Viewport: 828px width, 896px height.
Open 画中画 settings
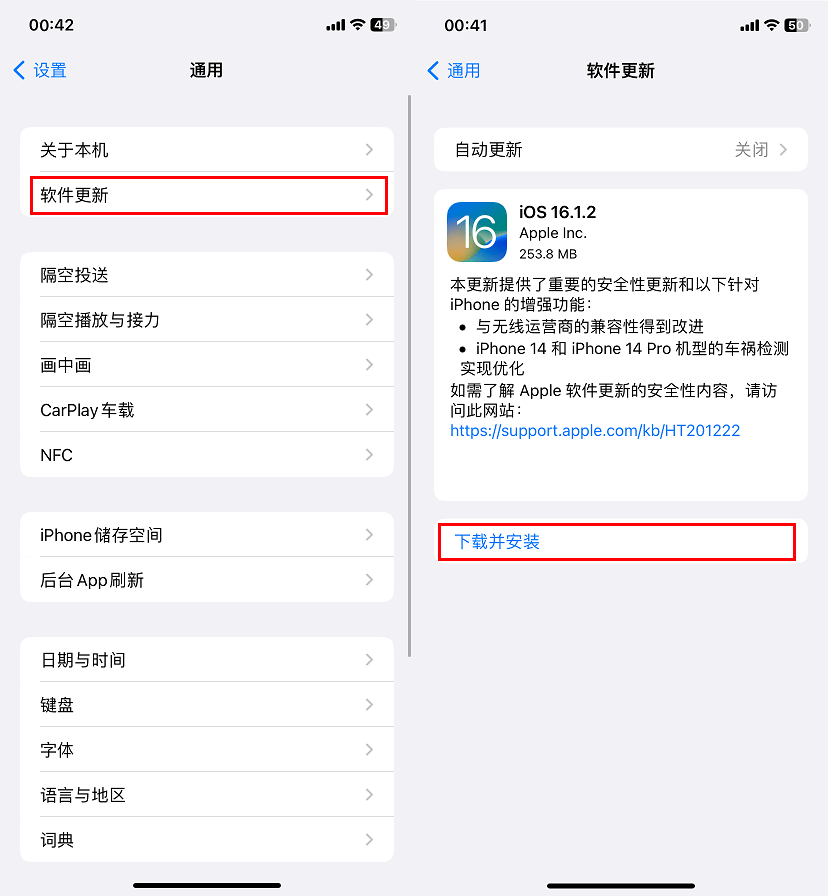coord(207,365)
